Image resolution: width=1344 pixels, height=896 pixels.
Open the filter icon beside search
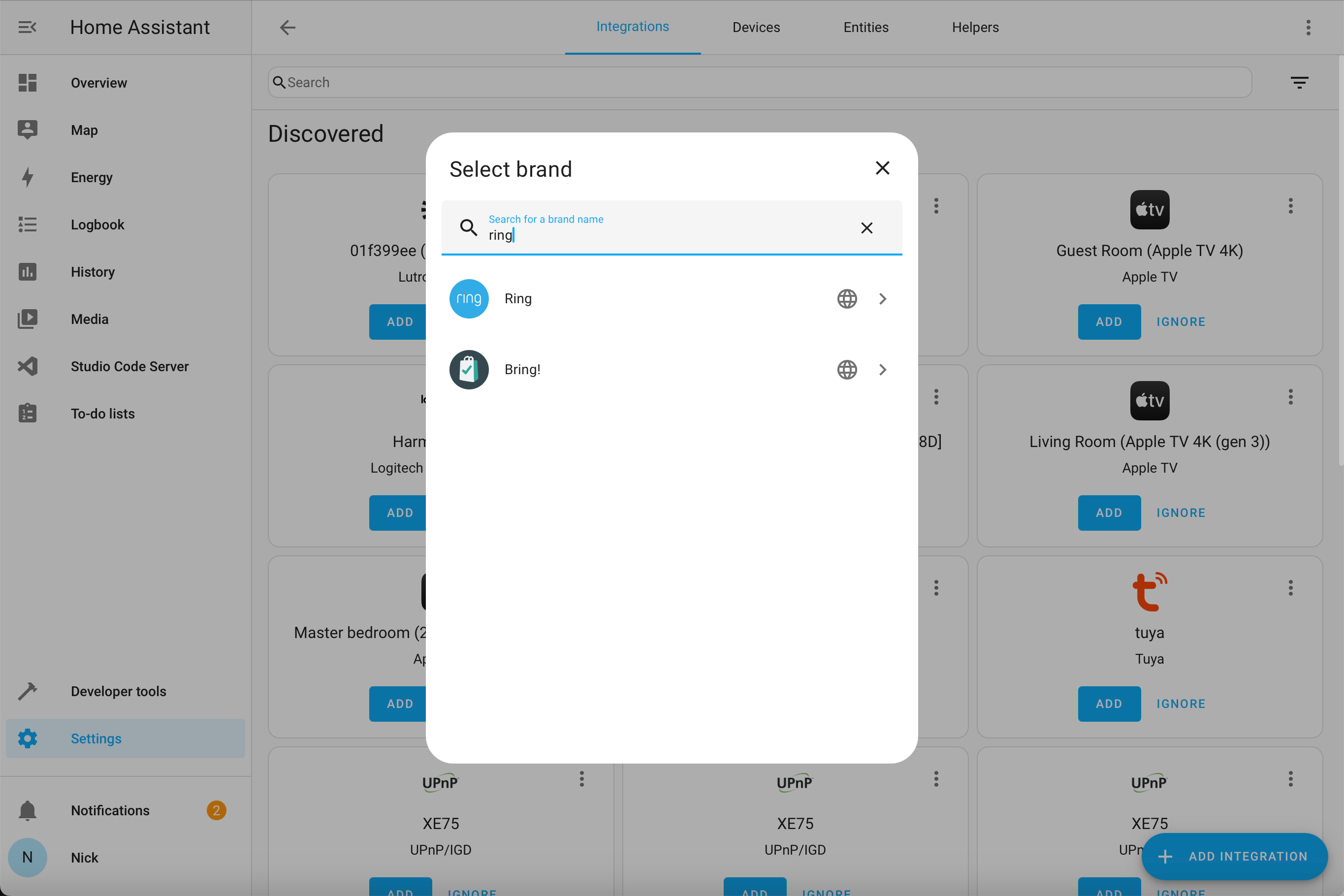point(1299,82)
